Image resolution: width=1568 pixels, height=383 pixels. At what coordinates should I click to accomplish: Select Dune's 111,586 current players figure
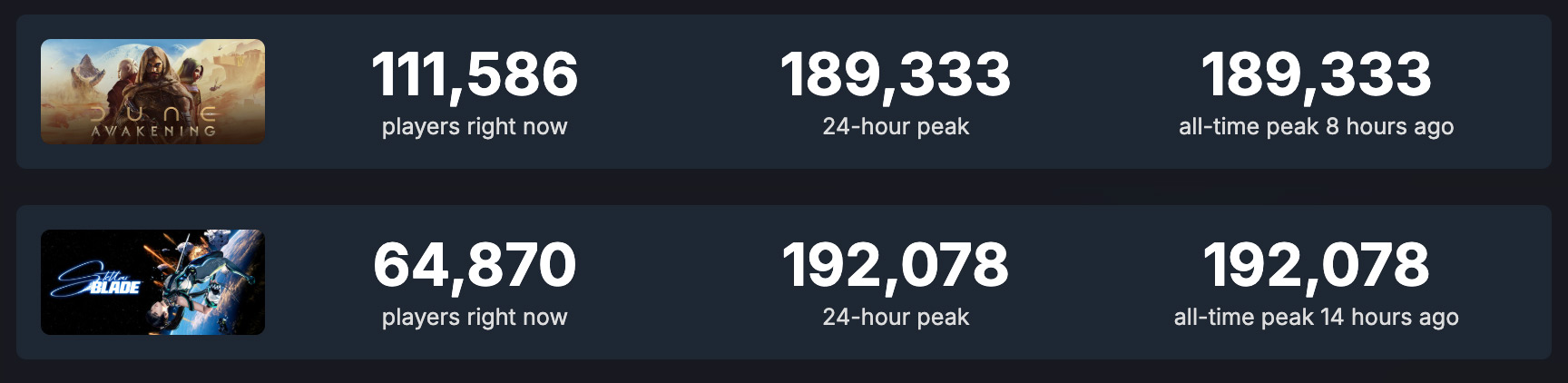[x=475, y=74]
